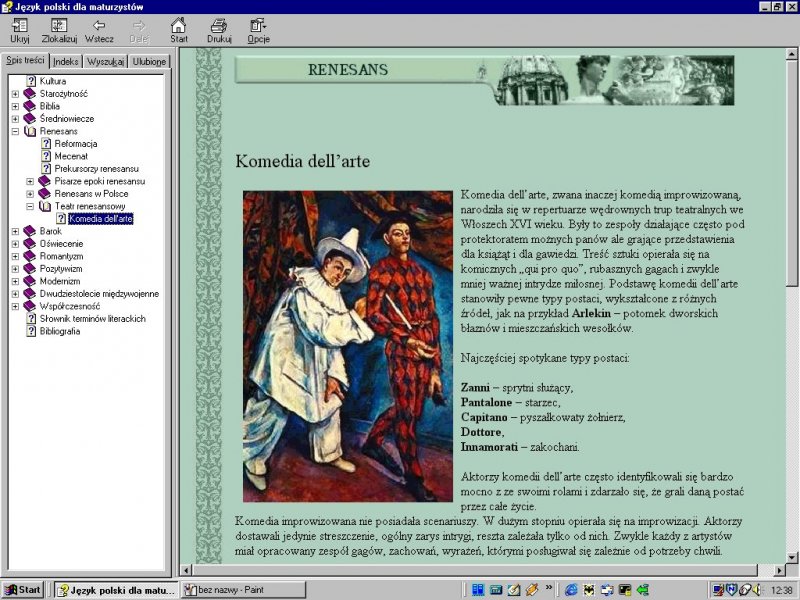Click the Pierrot and Harlequin painting
The image size is (800, 600).
coord(348,346)
